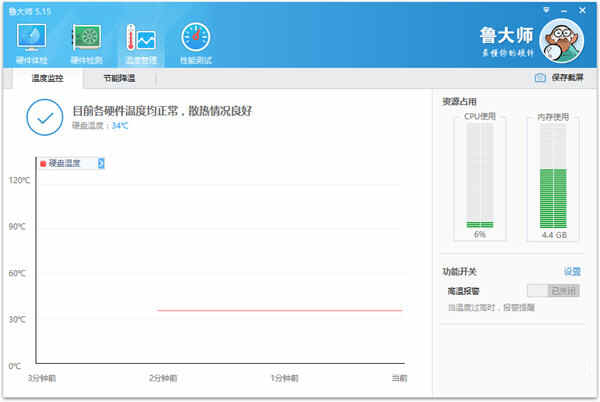
Task: Open the 设置 link in 功能开关
Action: click(x=572, y=272)
